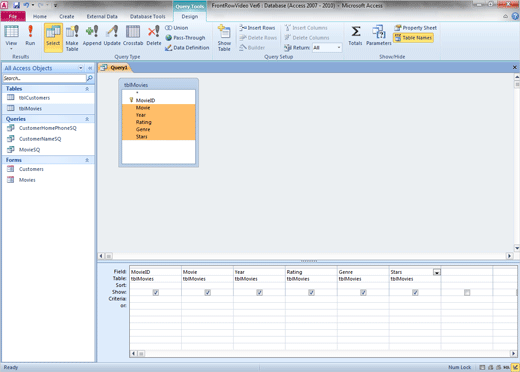Collapse the Tables group
Viewport: 520px width, 372px height.
click(87, 89)
